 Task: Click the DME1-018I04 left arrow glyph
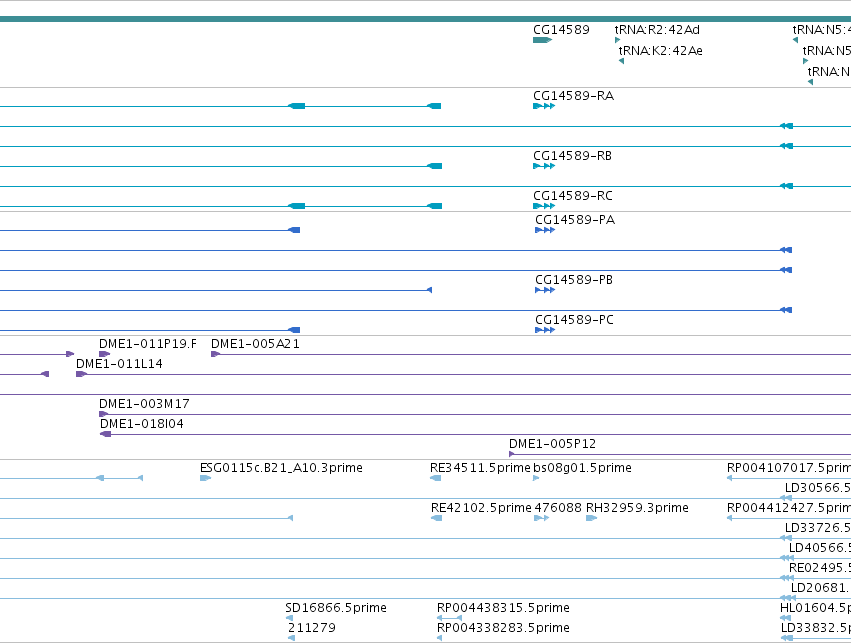(x=106, y=434)
